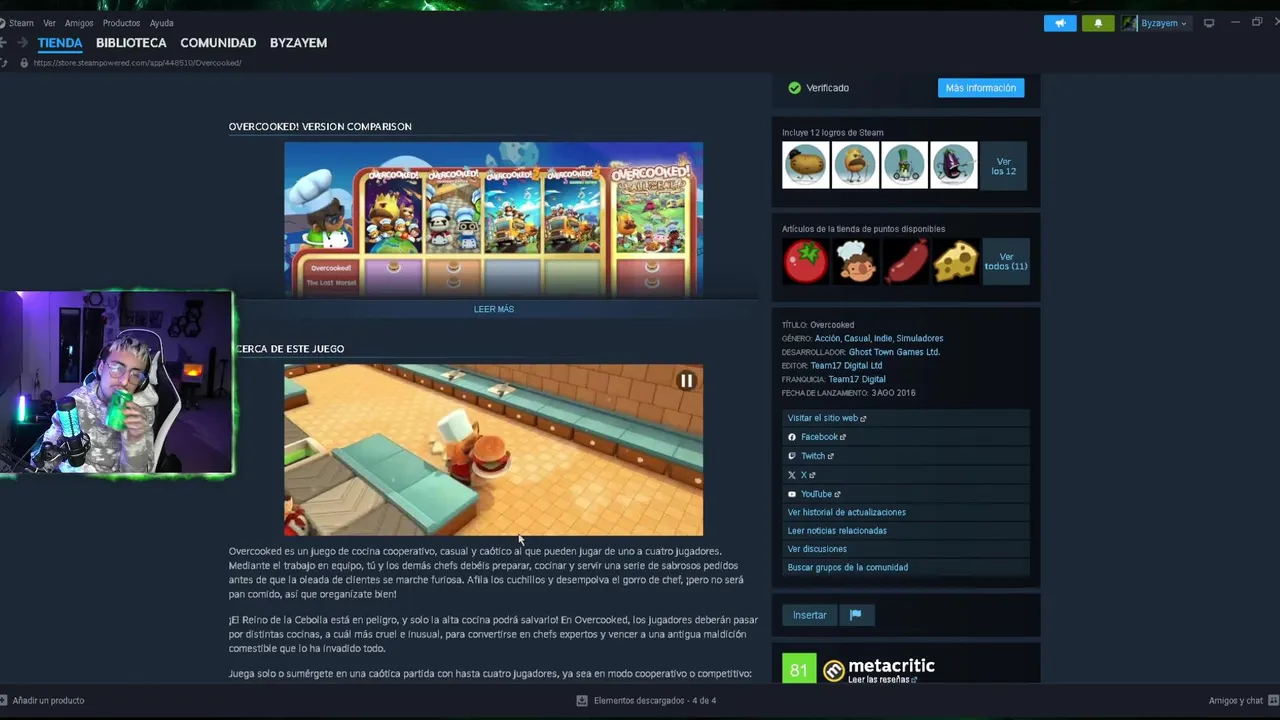Switch to the BIBLIOTECA tab
This screenshot has width=1280, height=720.
tap(131, 43)
